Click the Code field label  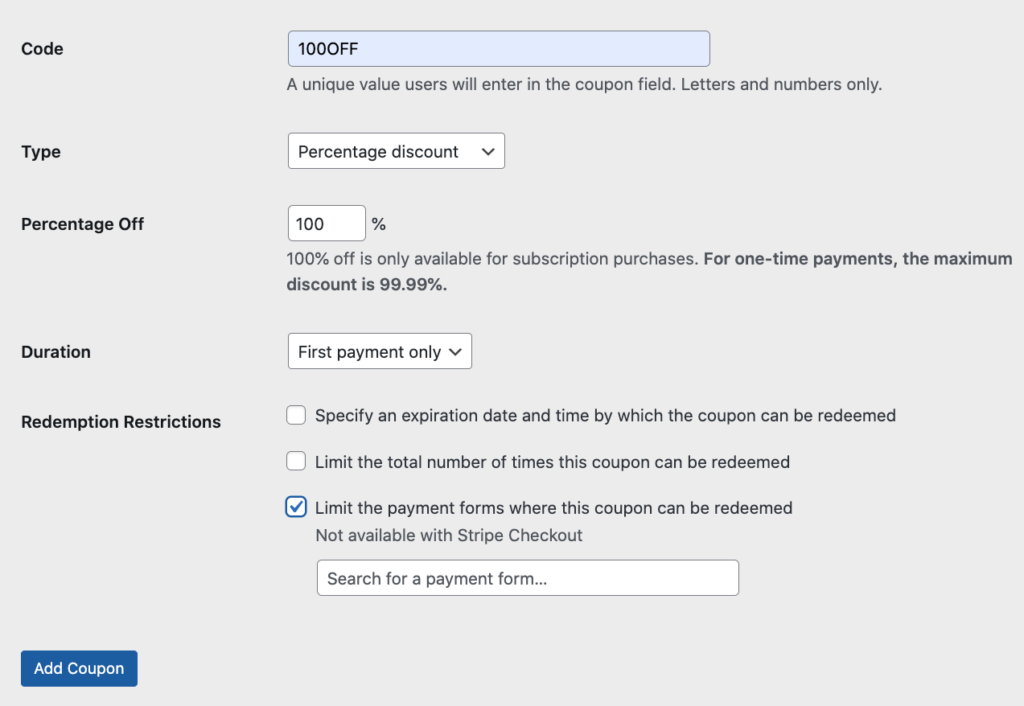42,49
